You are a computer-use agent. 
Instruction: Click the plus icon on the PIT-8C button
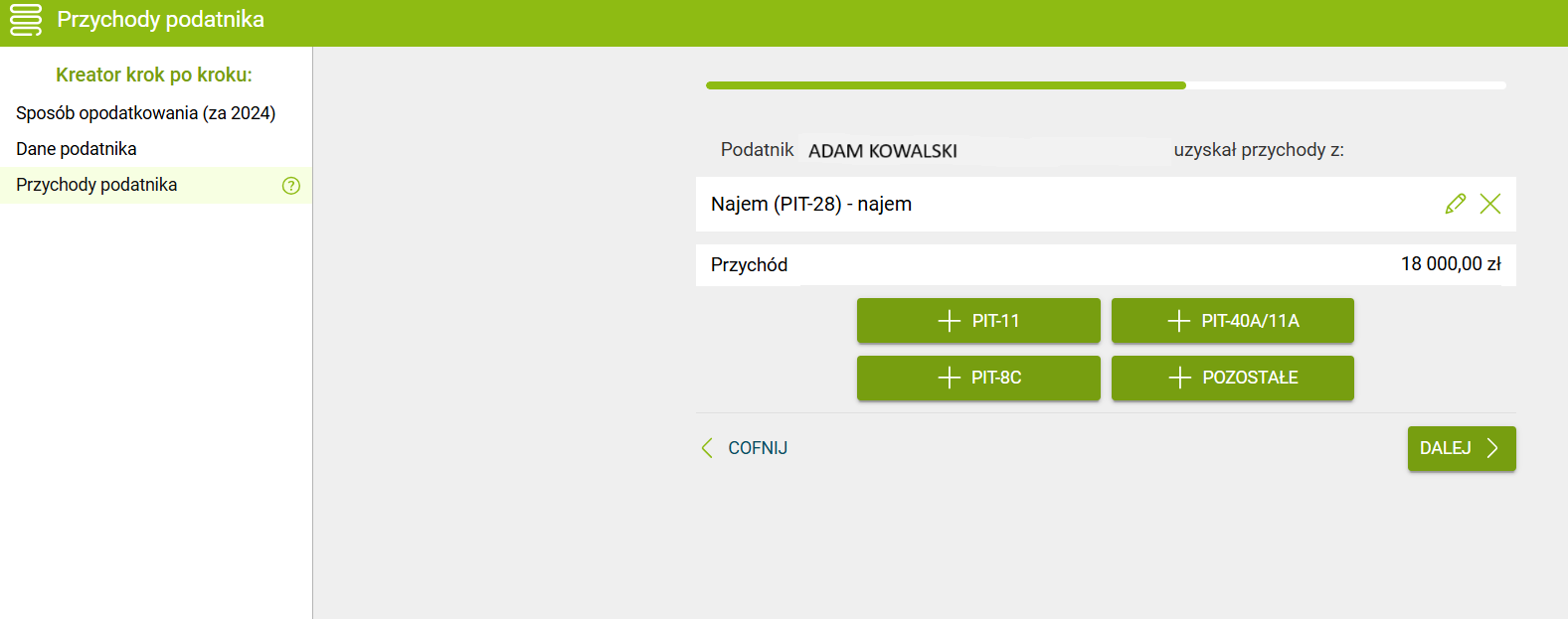pos(950,378)
